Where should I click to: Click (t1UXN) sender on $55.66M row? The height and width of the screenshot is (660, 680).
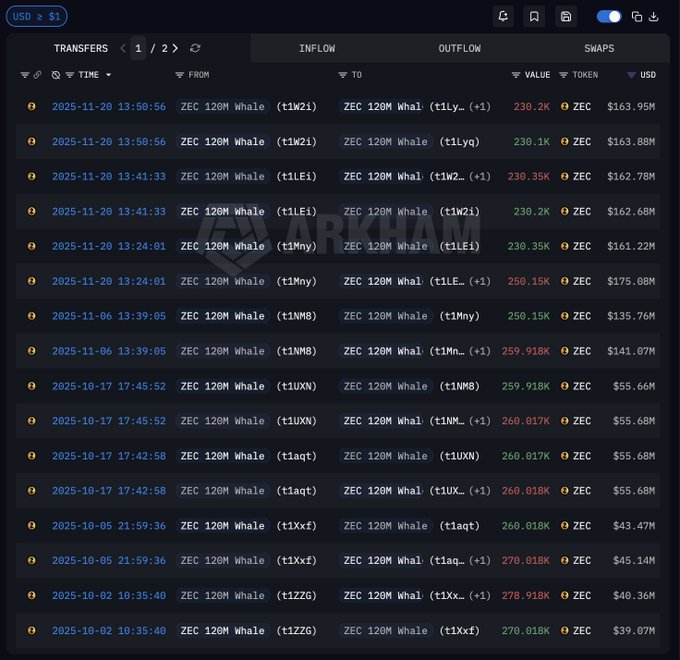click(297, 386)
